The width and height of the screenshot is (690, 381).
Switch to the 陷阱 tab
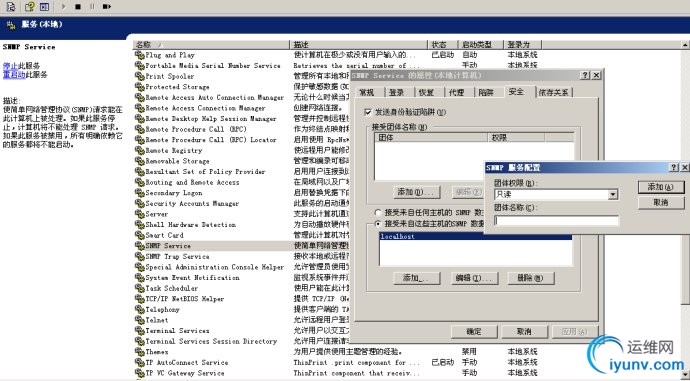tap(486, 92)
